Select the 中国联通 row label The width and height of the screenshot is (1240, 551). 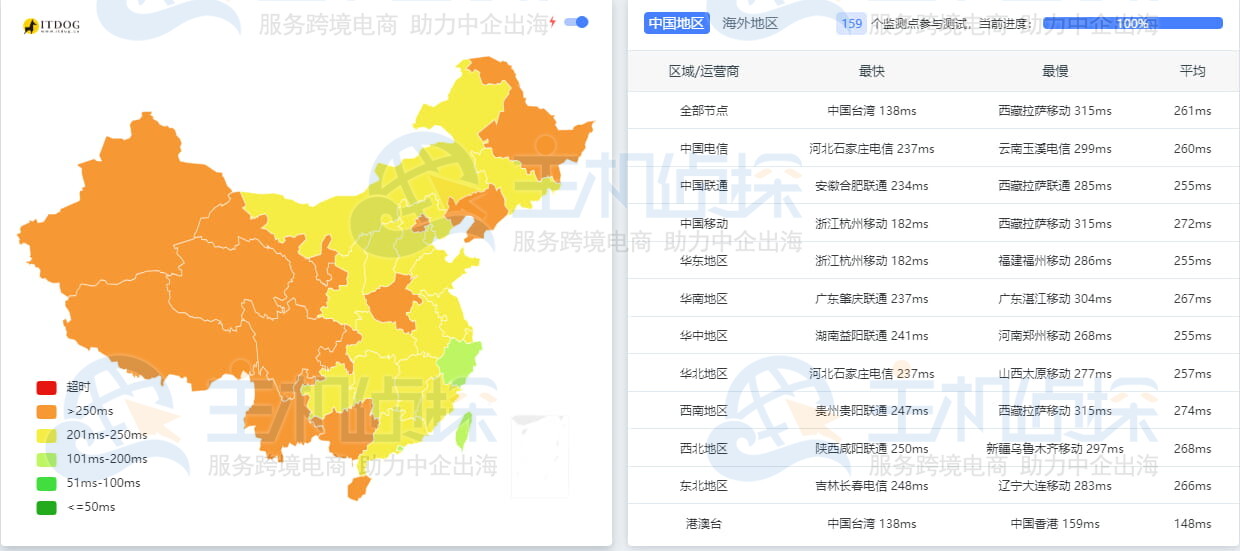coord(704,186)
